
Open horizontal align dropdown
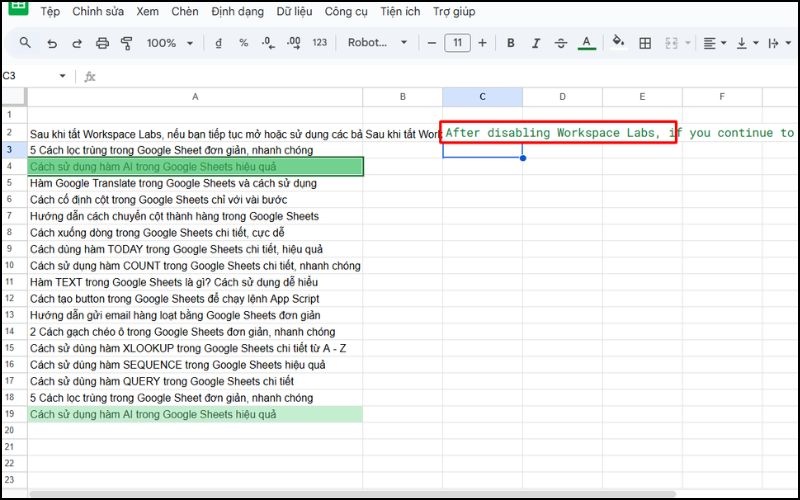[x=715, y=43]
